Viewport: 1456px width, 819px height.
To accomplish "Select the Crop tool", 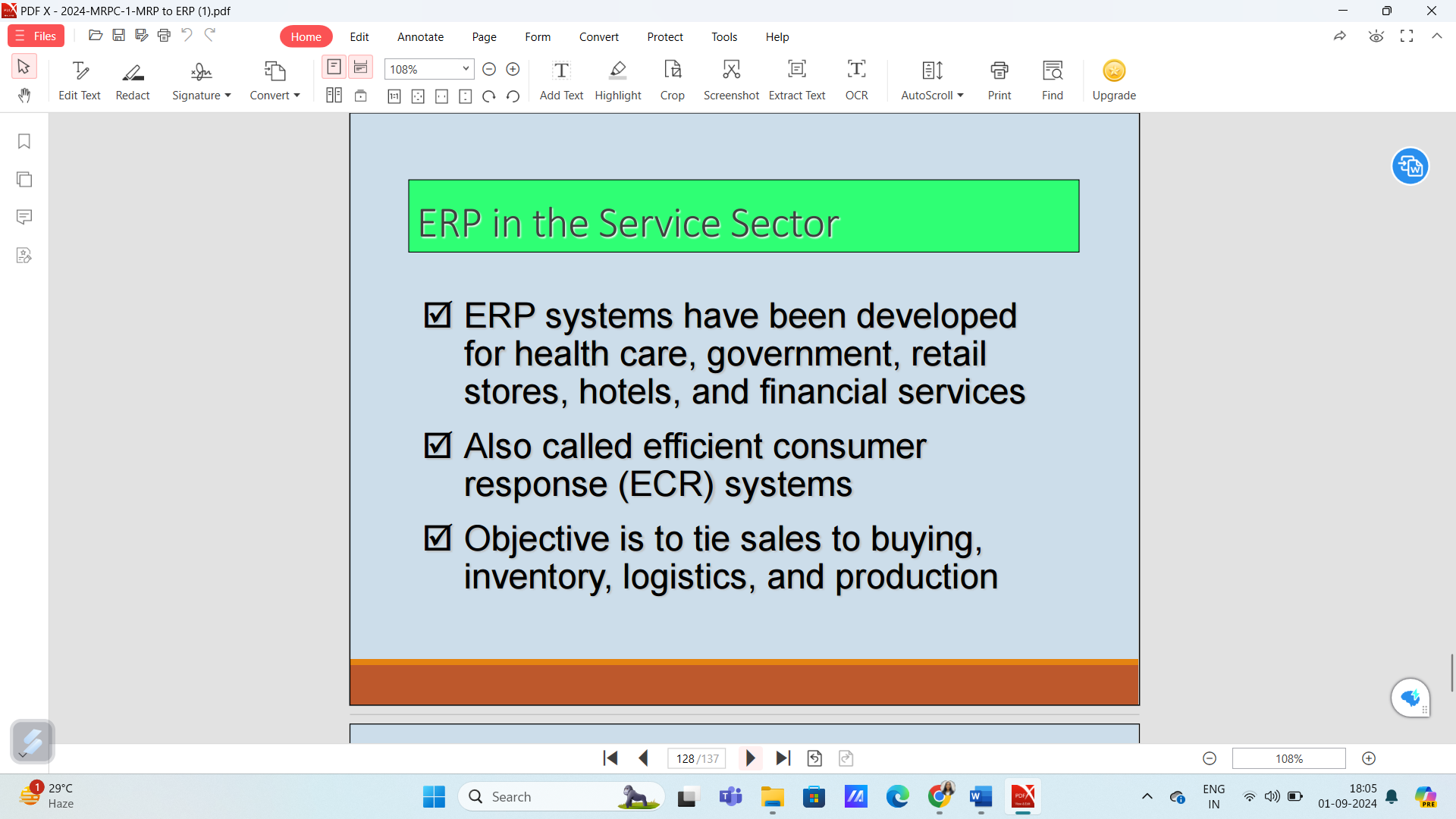I will [x=673, y=80].
